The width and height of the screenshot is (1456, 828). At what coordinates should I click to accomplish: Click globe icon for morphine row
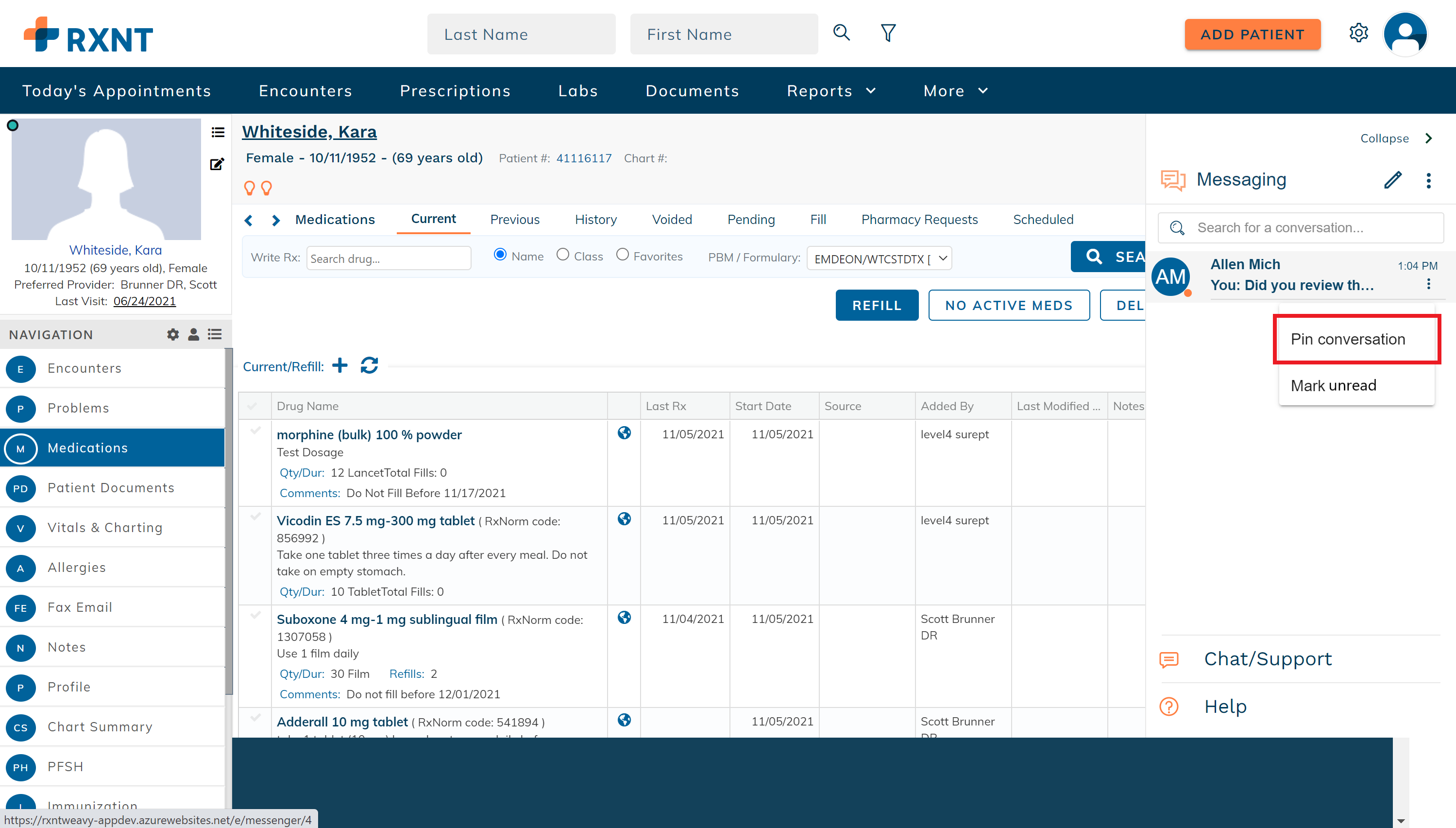(624, 433)
